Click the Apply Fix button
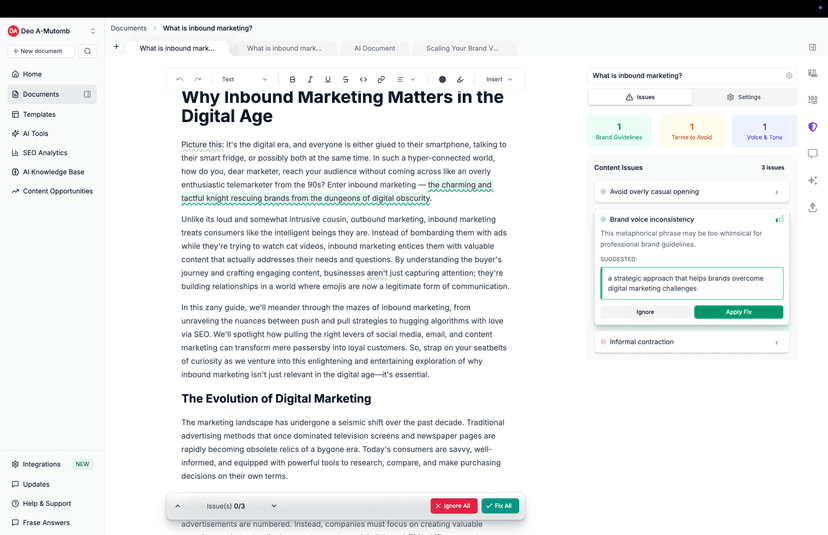The height and width of the screenshot is (535, 828). click(x=738, y=312)
